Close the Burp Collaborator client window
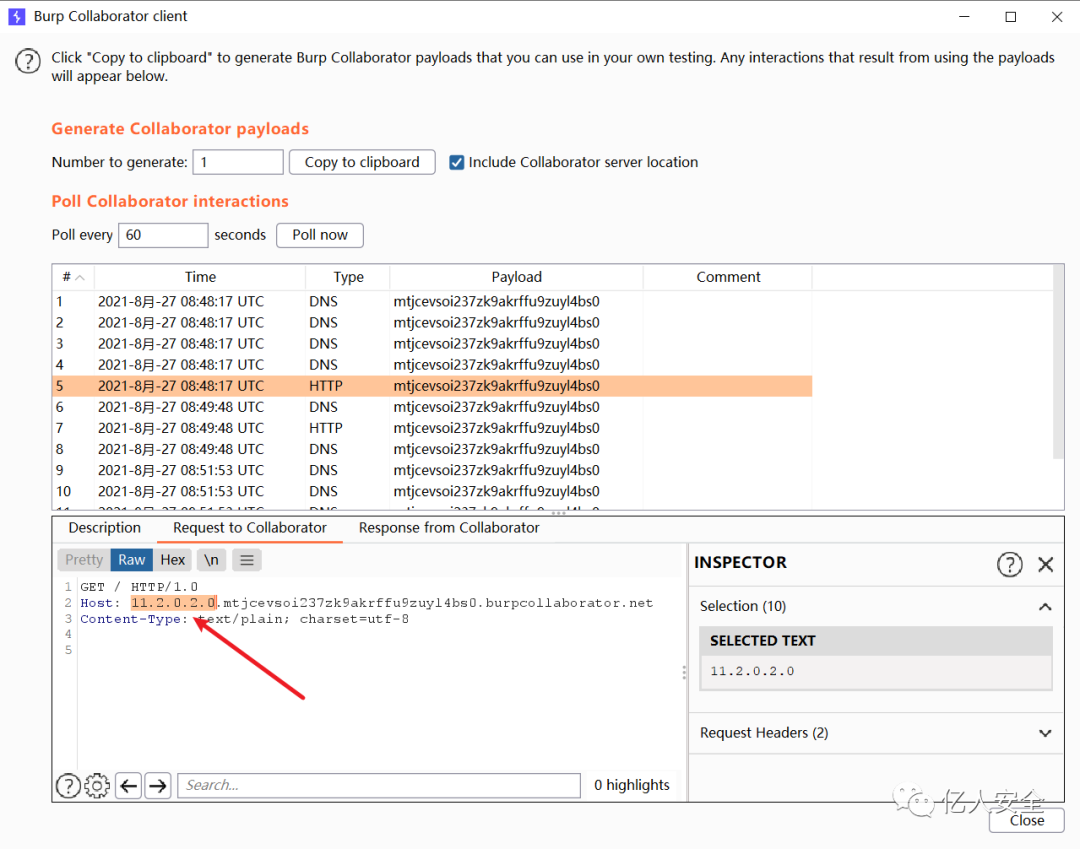The height and width of the screenshot is (849, 1080). coord(1057,17)
